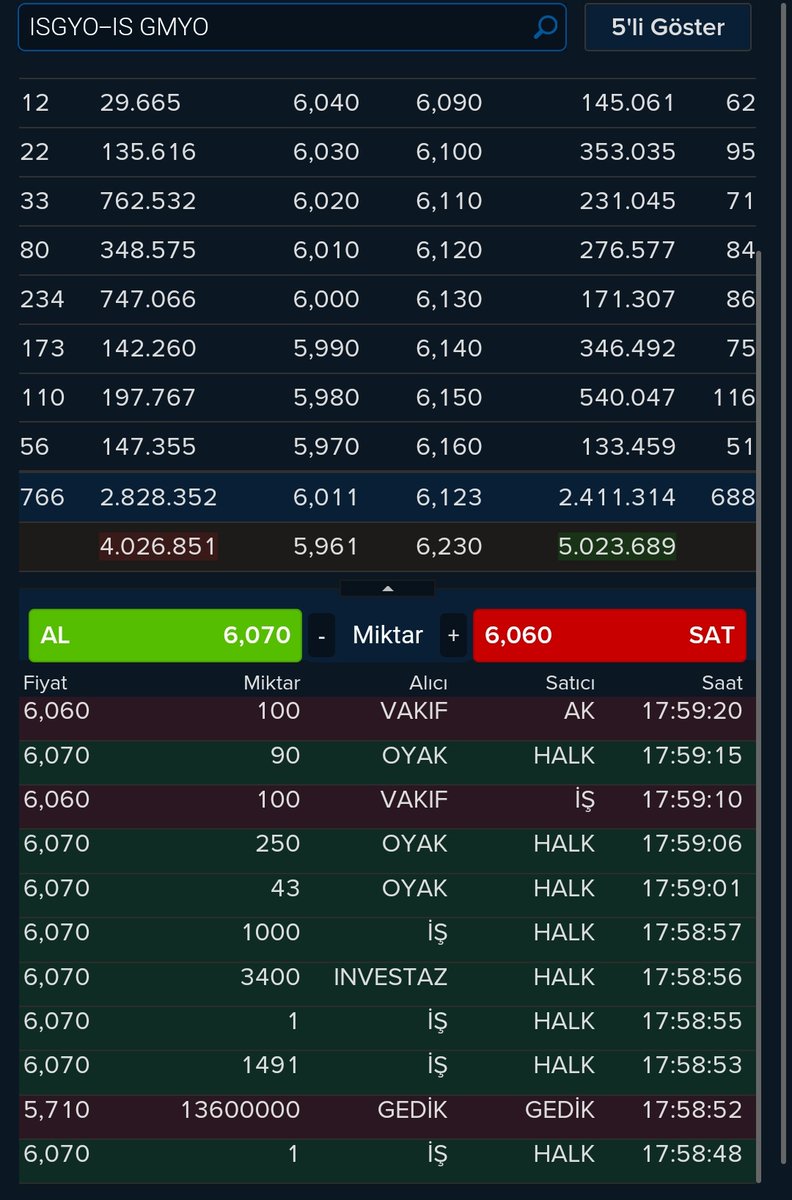Screen dimensions: 792x1200
Task: Select bid price 6,030
Action: (x=326, y=152)
